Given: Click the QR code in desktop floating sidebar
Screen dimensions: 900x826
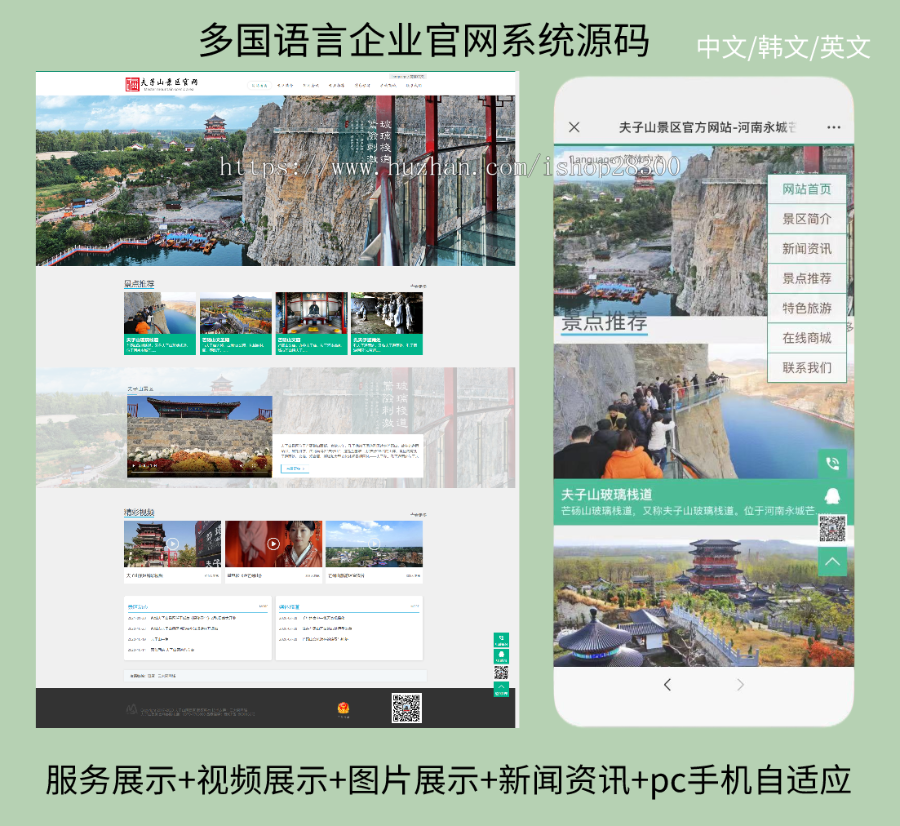Looking at the screenshot, I should pyautogui.click(x=501, y=672).
